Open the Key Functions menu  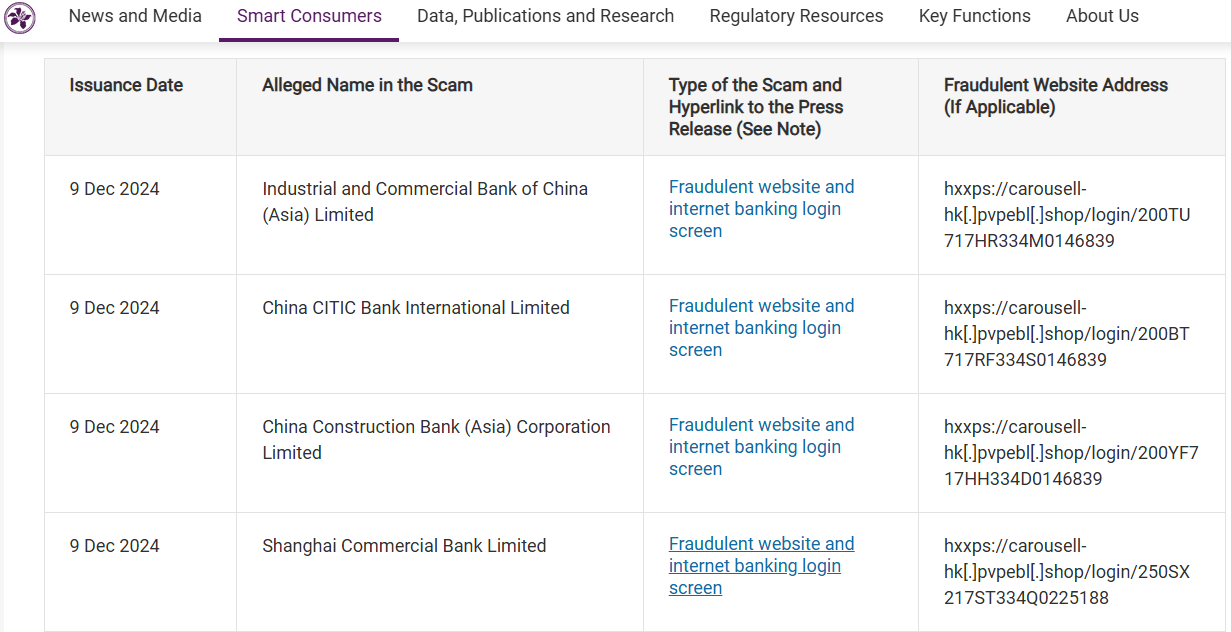pos(974,16)
